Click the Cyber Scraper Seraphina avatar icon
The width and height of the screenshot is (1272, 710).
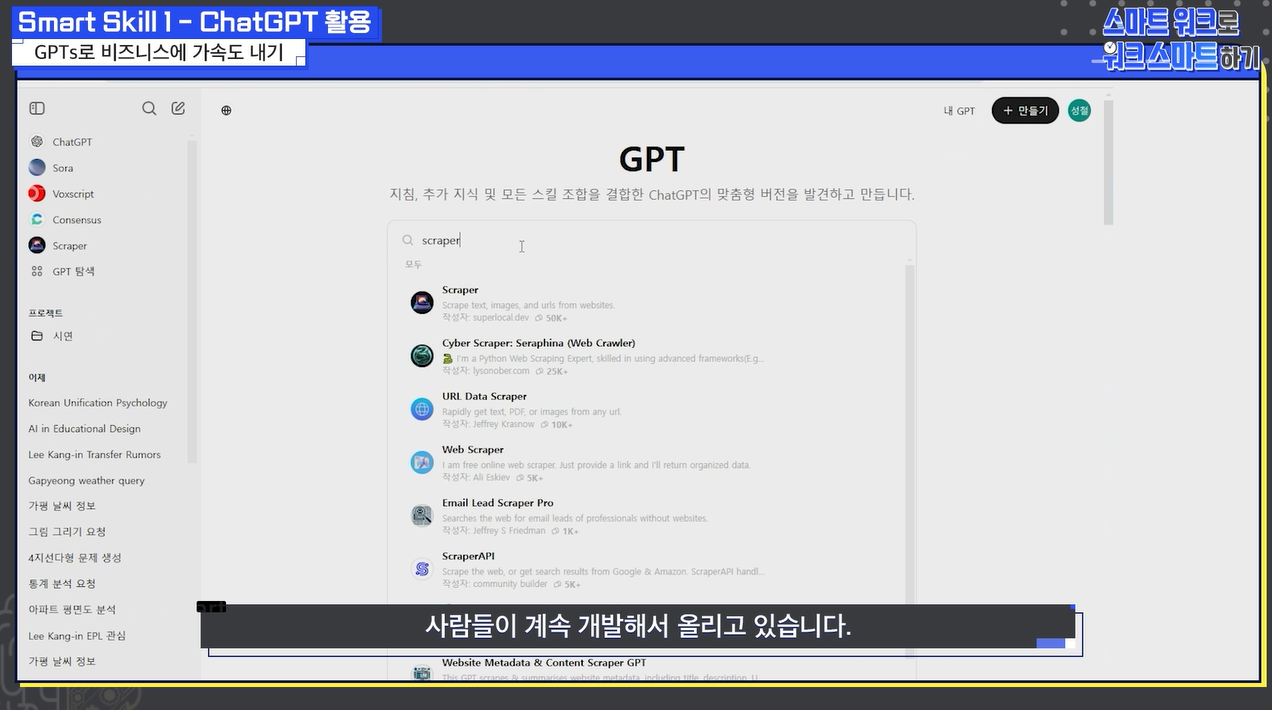[422, 355]
